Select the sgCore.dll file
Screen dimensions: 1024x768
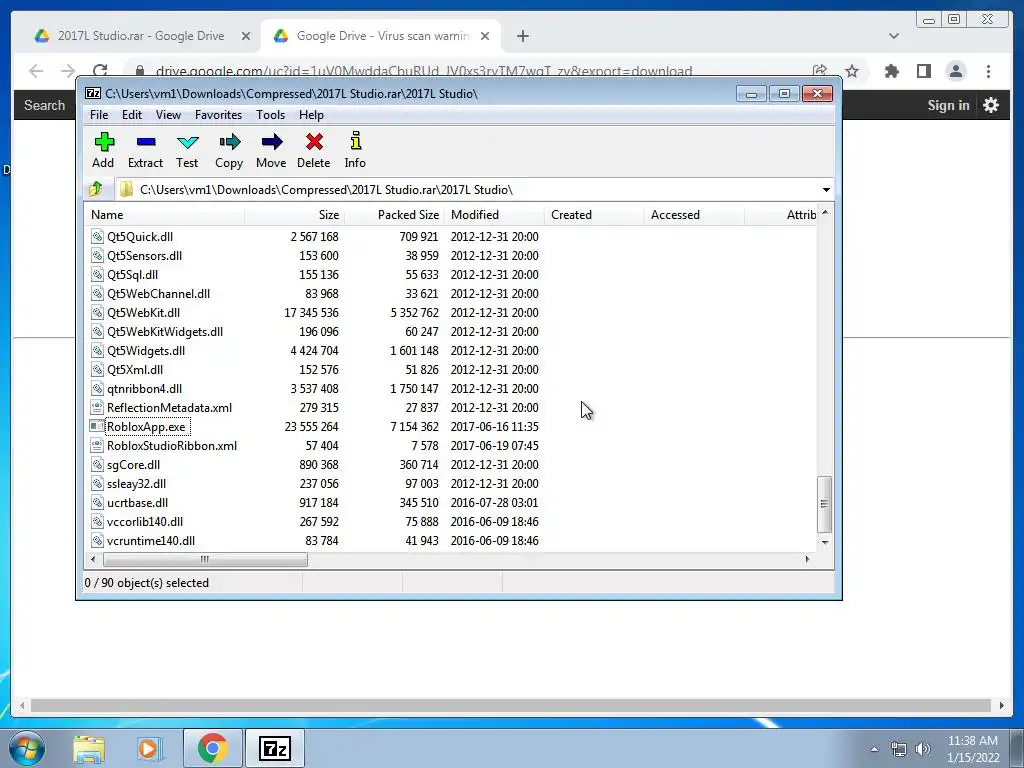tap(133, 465)
